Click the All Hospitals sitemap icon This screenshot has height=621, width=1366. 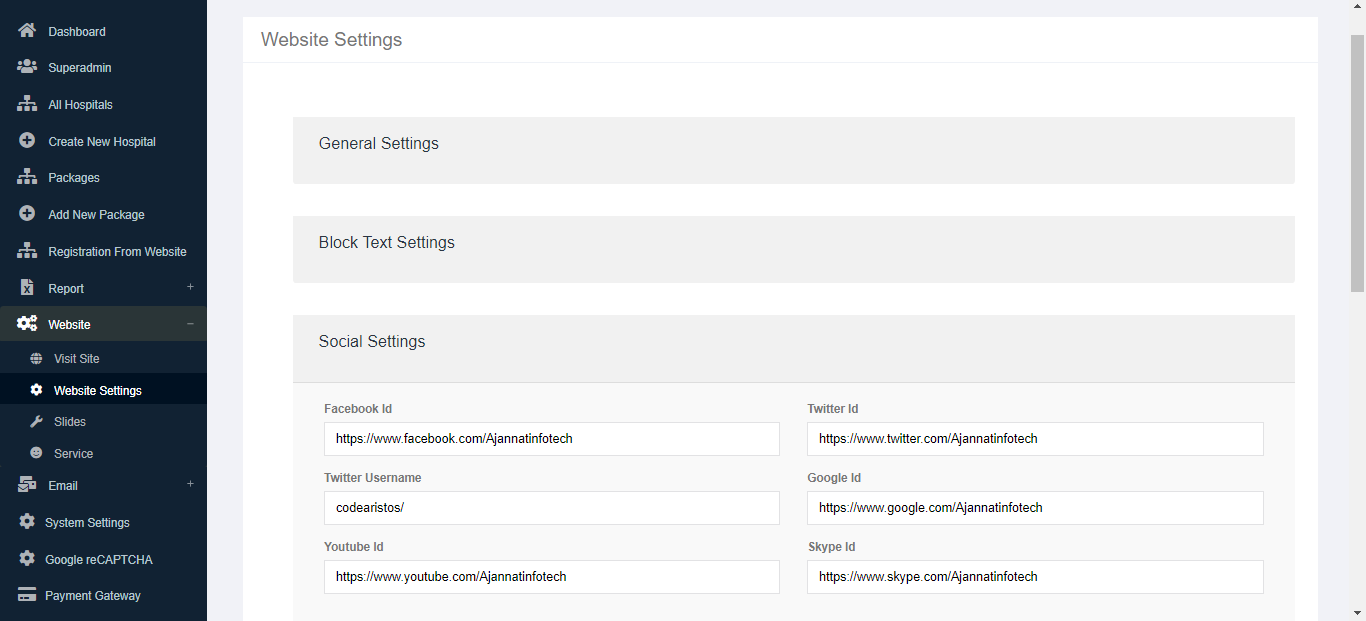[x=27, y=105]
